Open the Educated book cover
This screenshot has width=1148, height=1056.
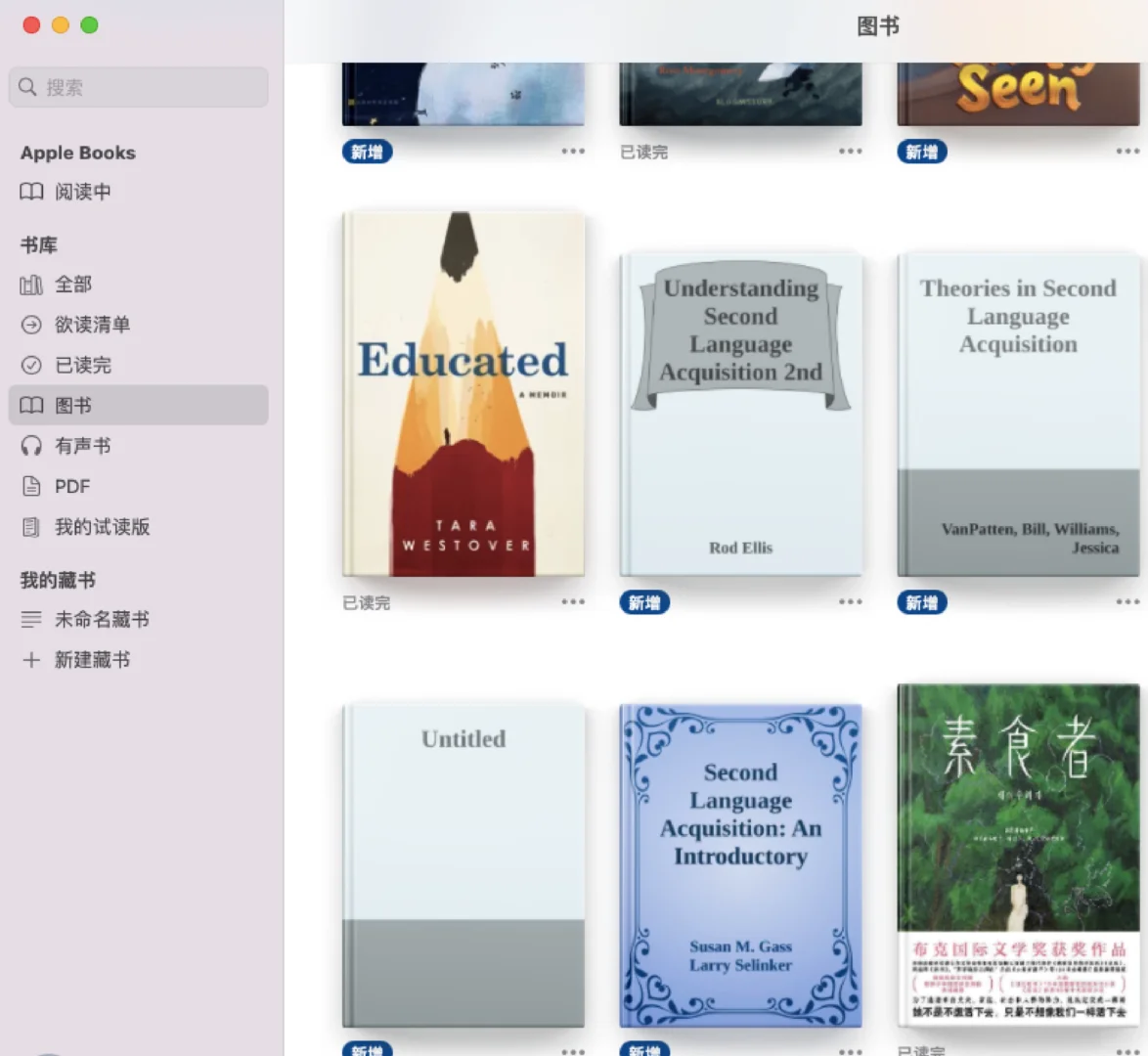[464, 394]
